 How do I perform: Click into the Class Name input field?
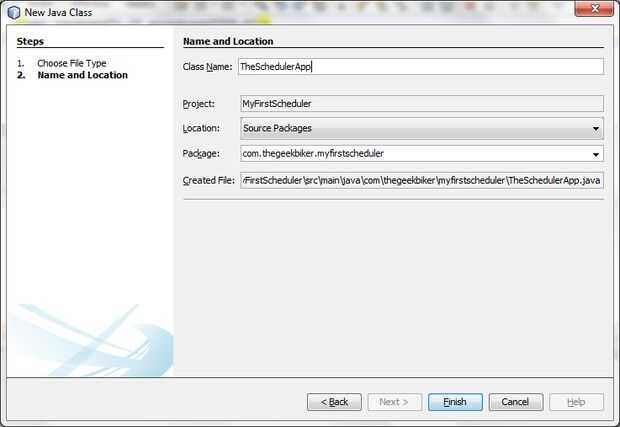[421, 66]
